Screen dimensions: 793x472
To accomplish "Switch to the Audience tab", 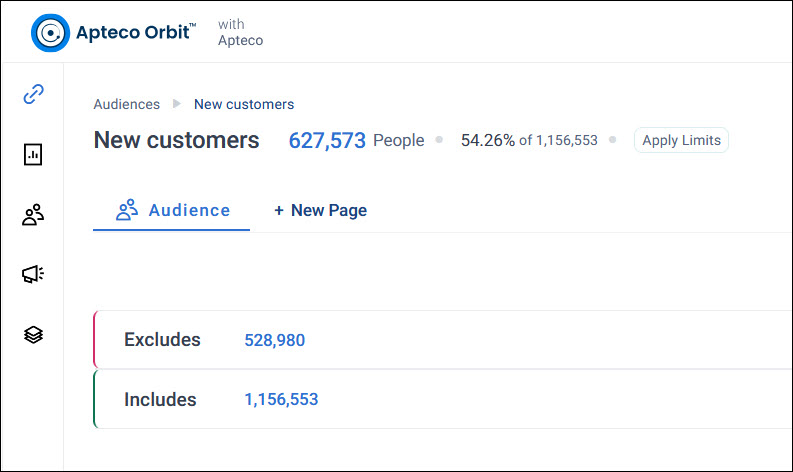I will (171, 210).
